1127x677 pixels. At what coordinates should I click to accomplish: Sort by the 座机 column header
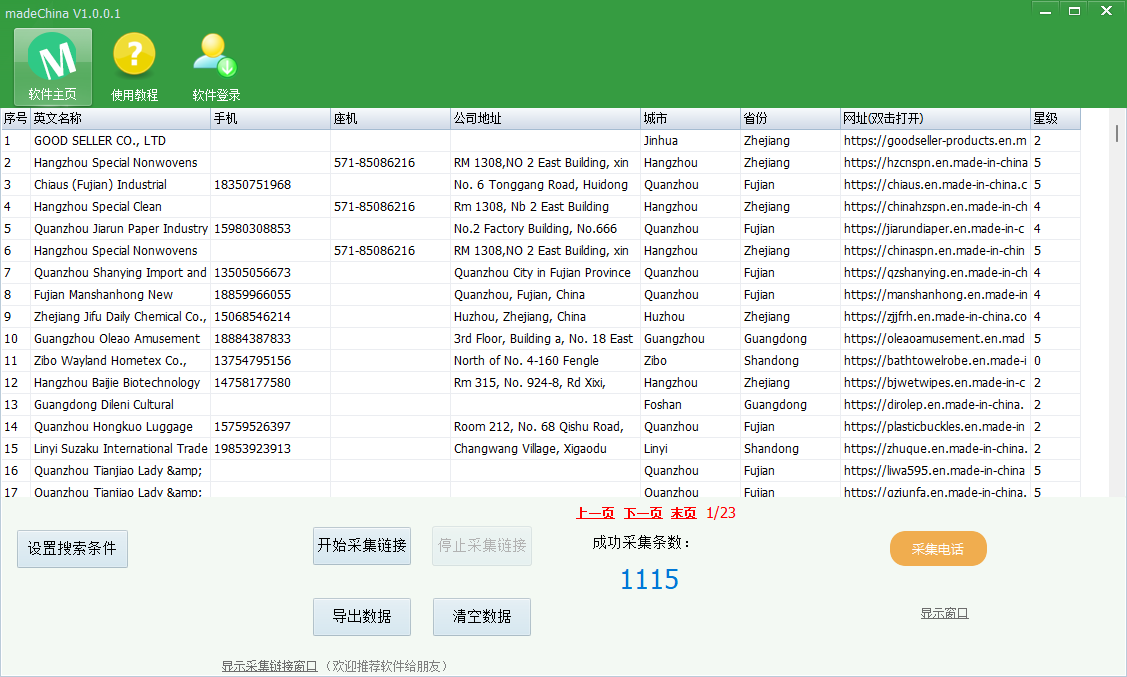coord(390,119)
